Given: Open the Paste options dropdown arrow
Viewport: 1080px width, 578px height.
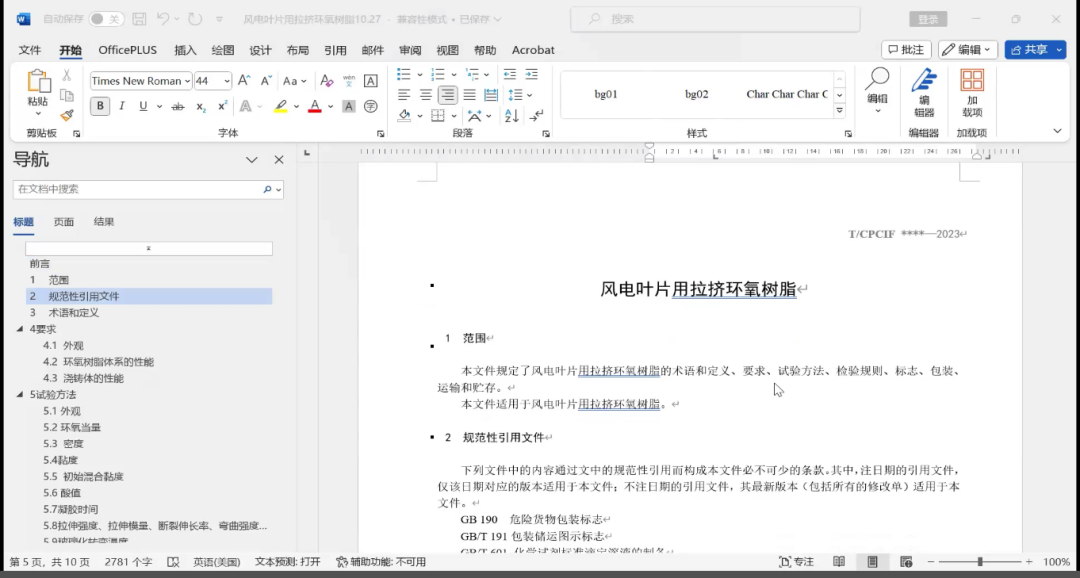Looking at the screenshot, I should click(x=38, y=113).
